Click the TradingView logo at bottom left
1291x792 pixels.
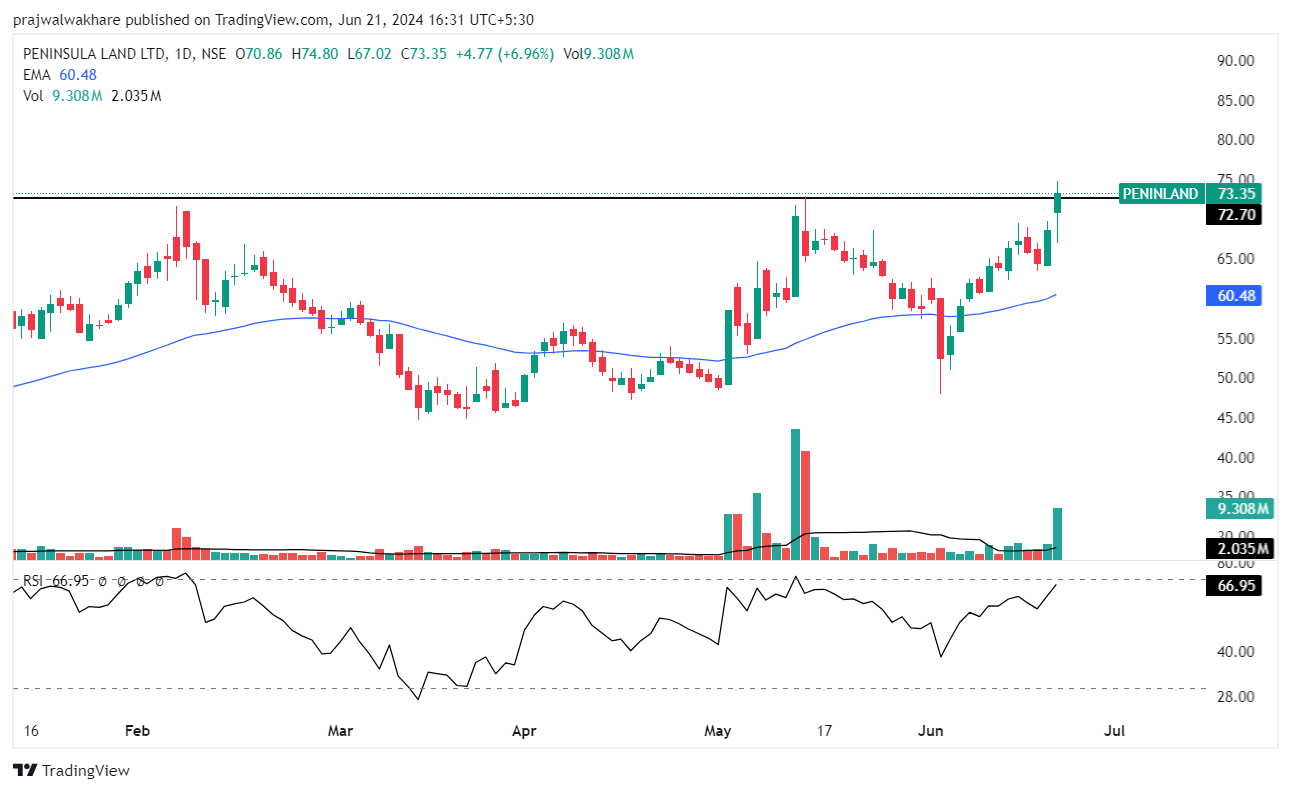71,770
